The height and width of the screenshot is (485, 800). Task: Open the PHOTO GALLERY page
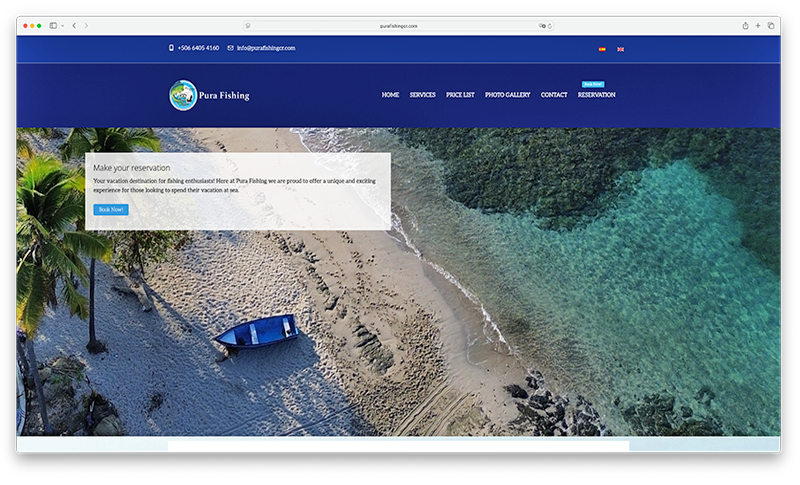(507, 95)
